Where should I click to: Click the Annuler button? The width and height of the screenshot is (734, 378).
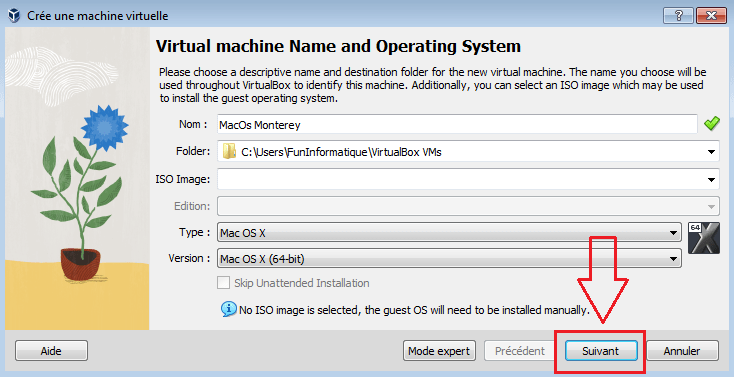tap(682, 351)
